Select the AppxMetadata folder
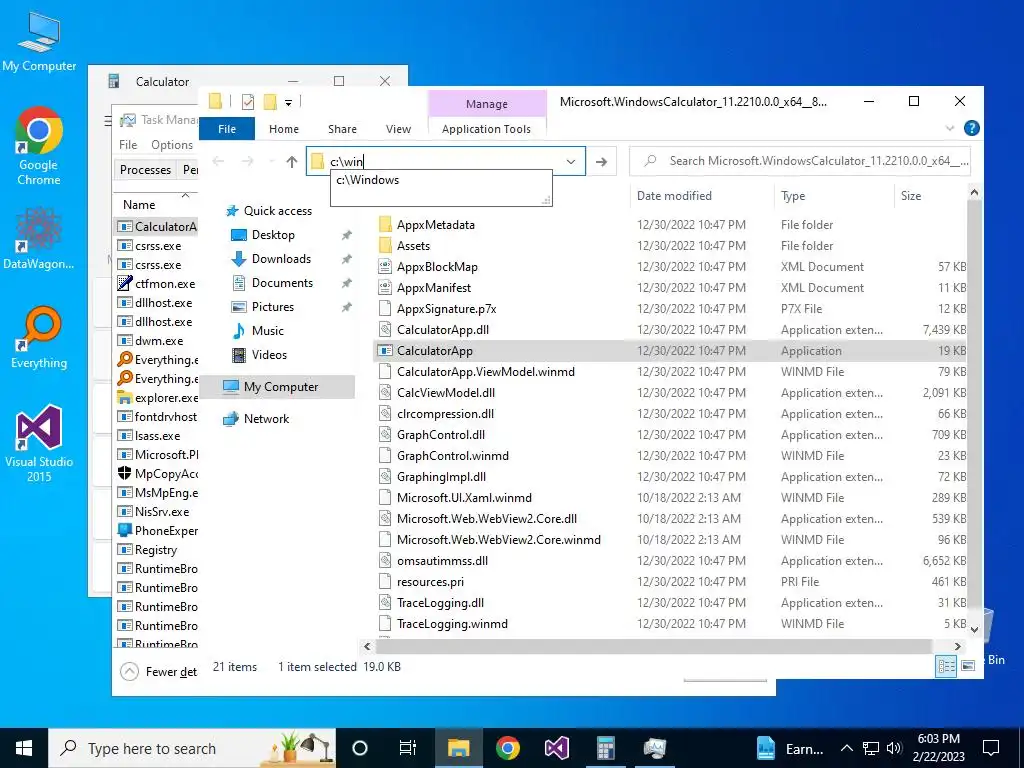Image resolution: width=1024 pixels, height=768 pixels. (436, 225)
